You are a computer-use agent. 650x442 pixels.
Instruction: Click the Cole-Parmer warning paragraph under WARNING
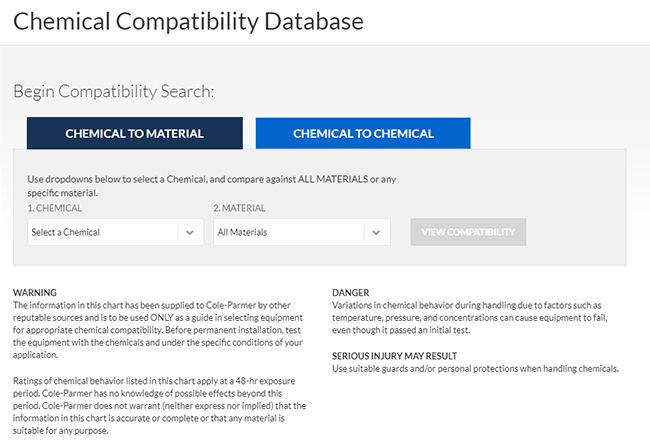click(160, 329)
